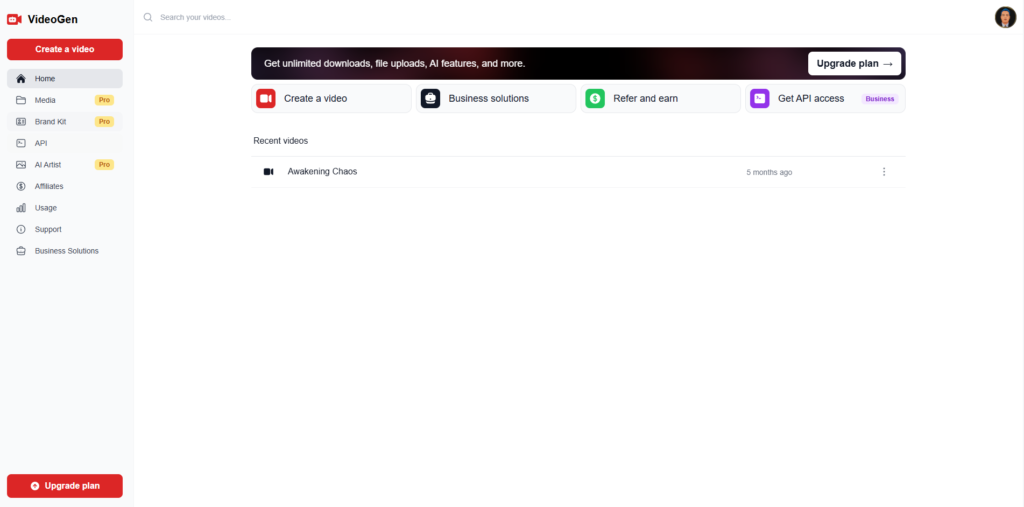
Task: Click the AI Artist image icon
Action: (21, 165)
